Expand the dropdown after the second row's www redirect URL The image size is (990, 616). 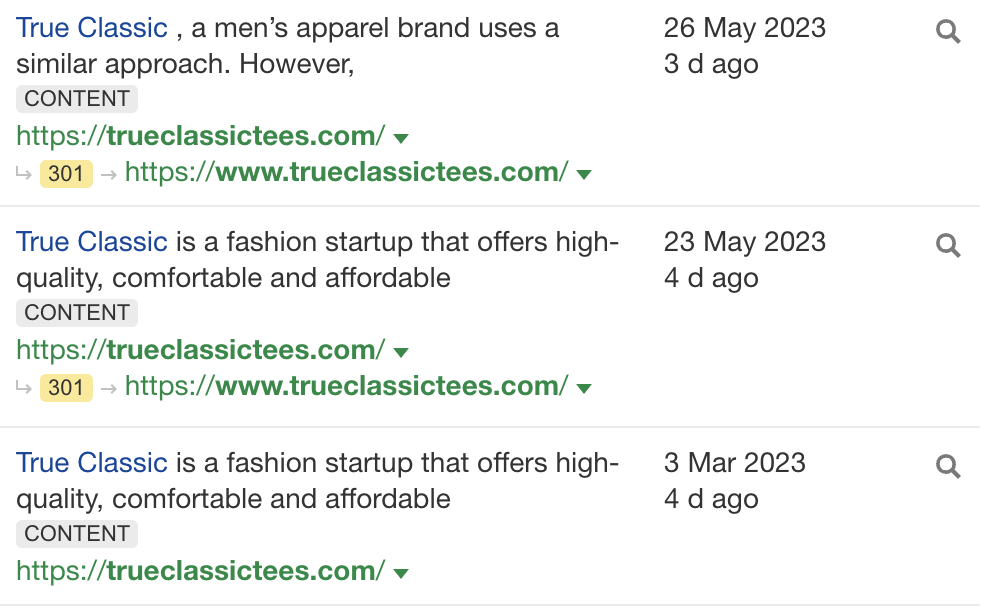[x=584, y=388]
